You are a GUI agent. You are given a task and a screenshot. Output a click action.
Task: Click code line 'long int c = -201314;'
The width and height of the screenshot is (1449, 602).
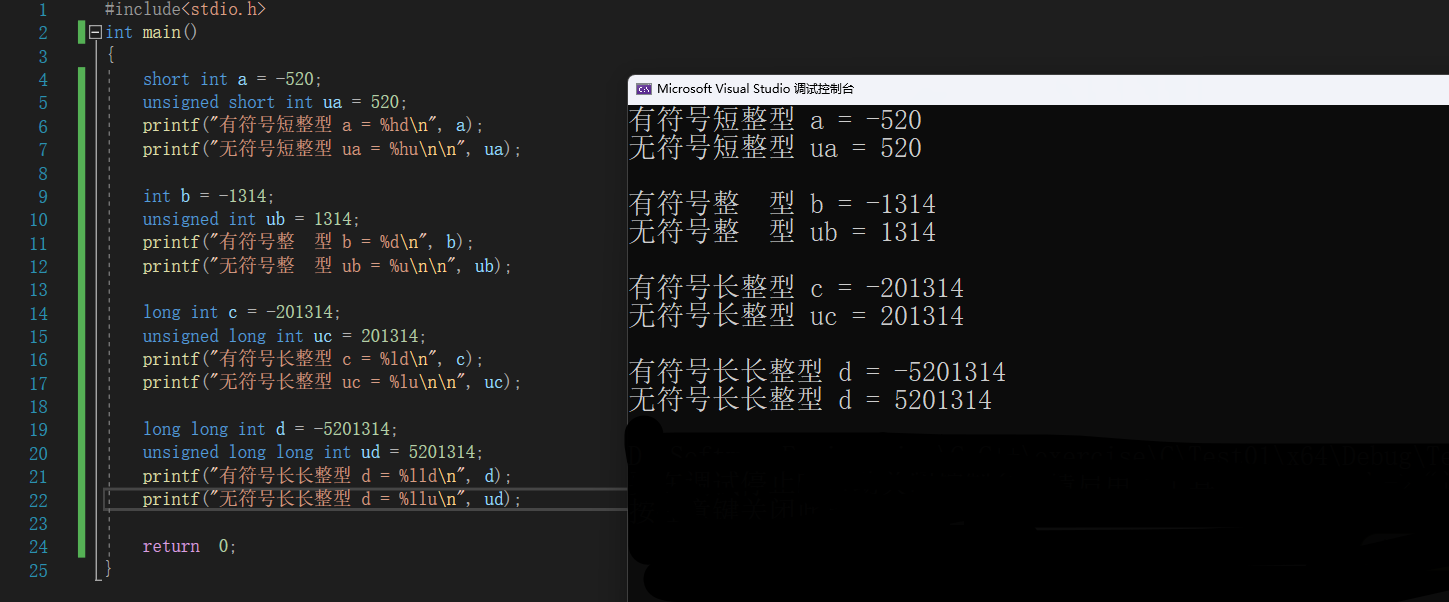click(x=242, y=312)
